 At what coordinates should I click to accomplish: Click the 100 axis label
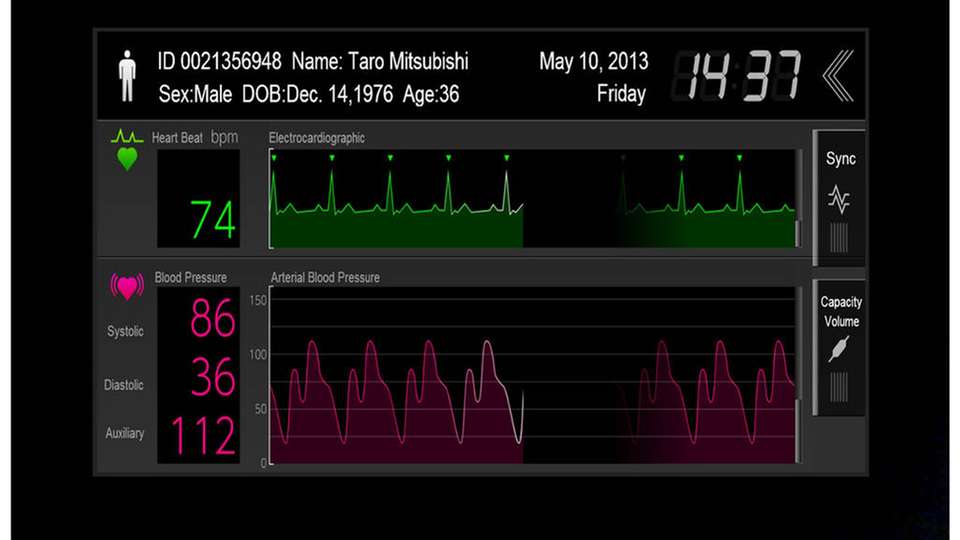258,354
